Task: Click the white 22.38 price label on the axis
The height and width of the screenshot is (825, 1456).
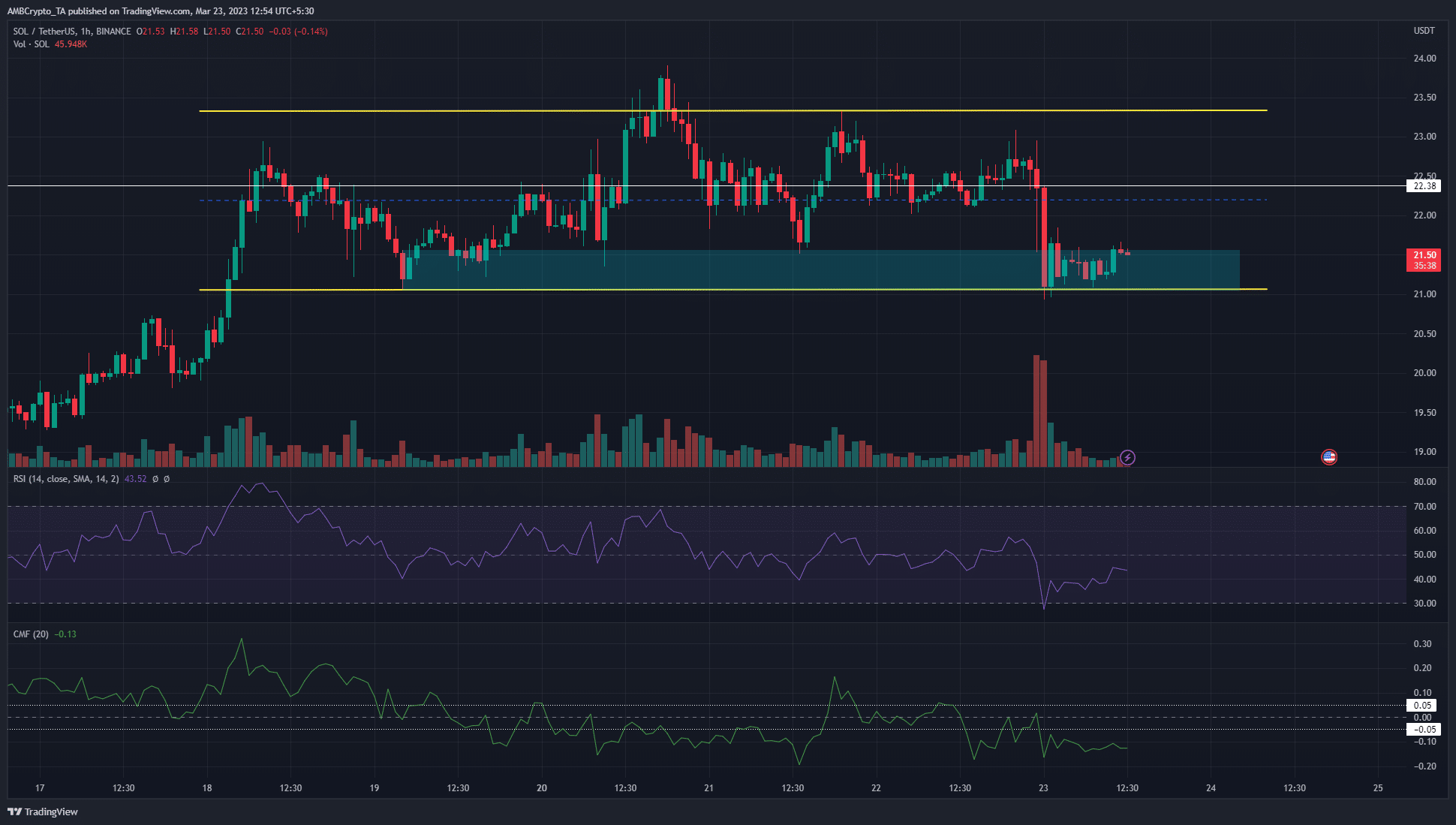Action: point(1424,187)
